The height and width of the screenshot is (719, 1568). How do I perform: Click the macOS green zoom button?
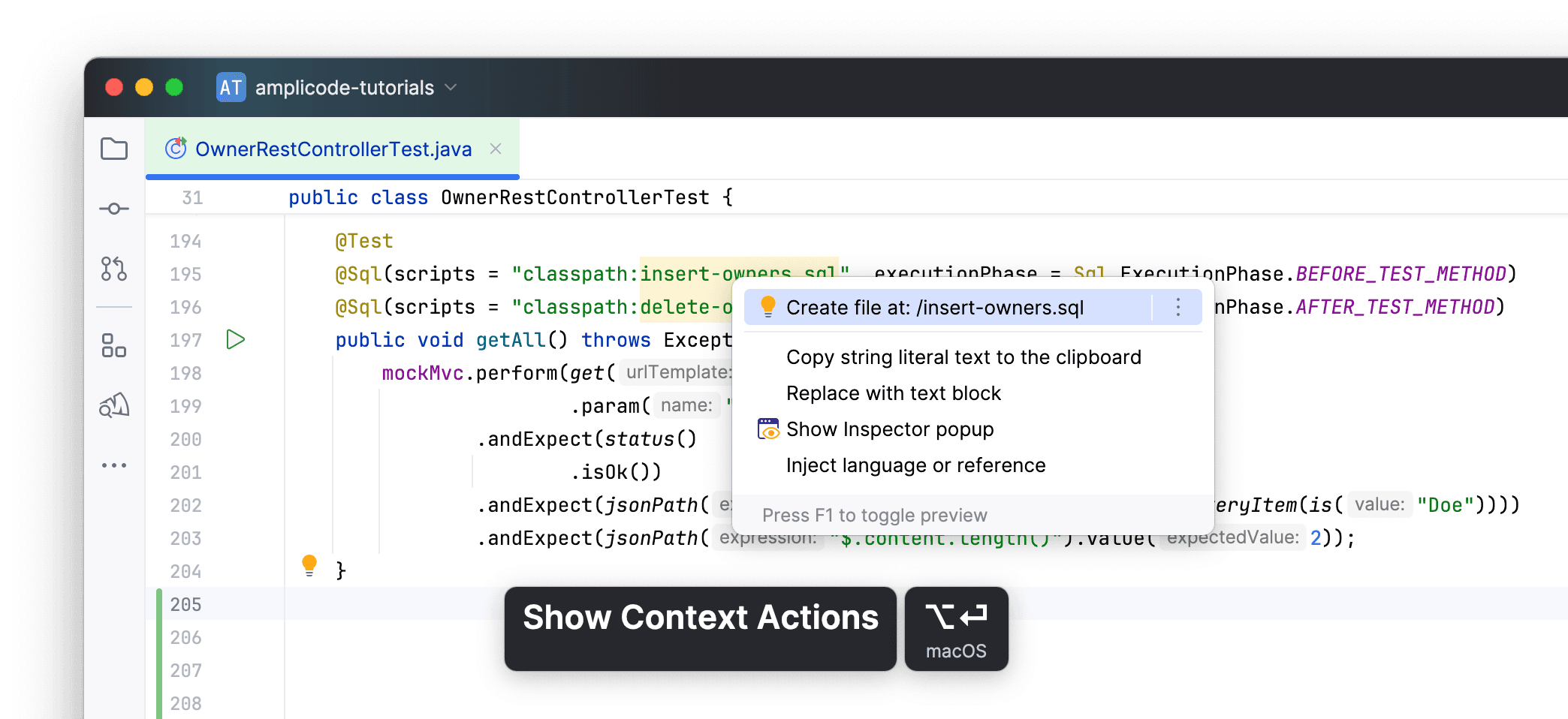coord(174,88)
